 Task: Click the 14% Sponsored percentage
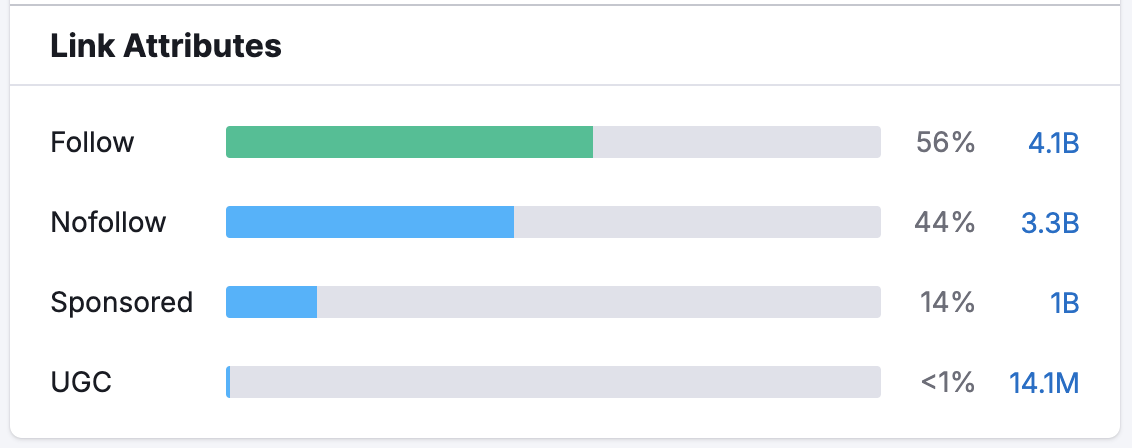tap(946, 303)
